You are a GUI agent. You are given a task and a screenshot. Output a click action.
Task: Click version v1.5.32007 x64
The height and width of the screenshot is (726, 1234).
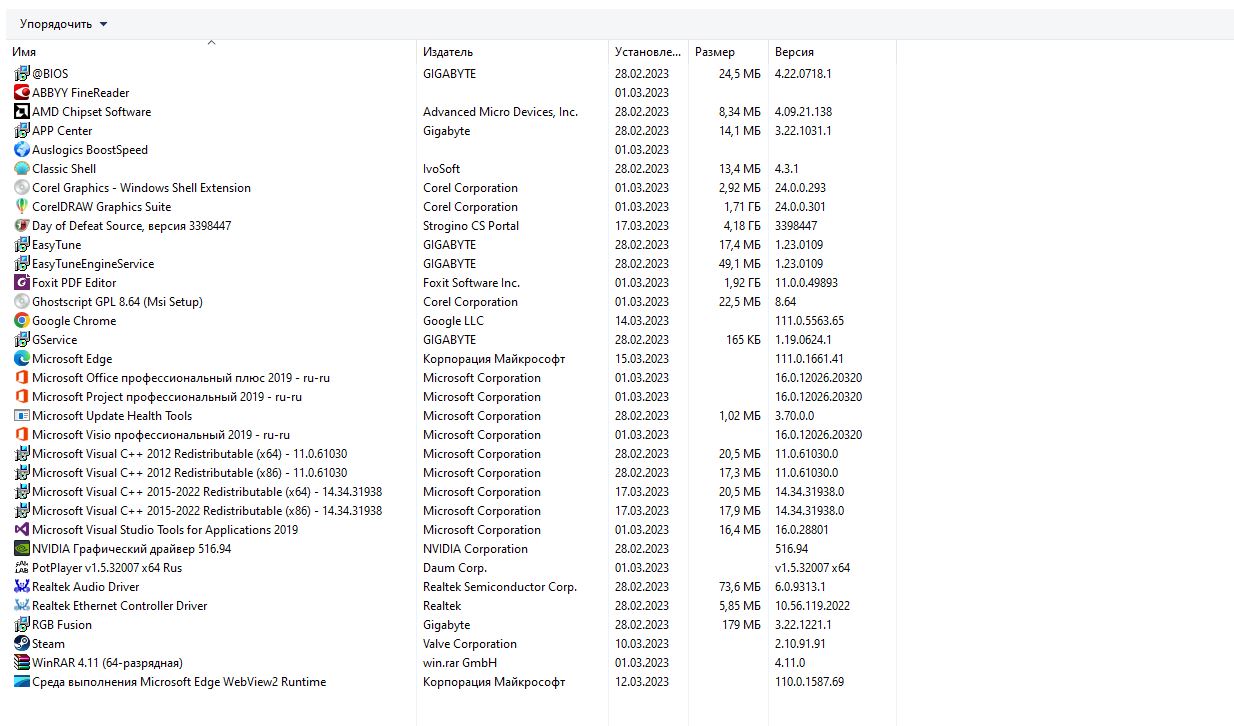(813, 568)
